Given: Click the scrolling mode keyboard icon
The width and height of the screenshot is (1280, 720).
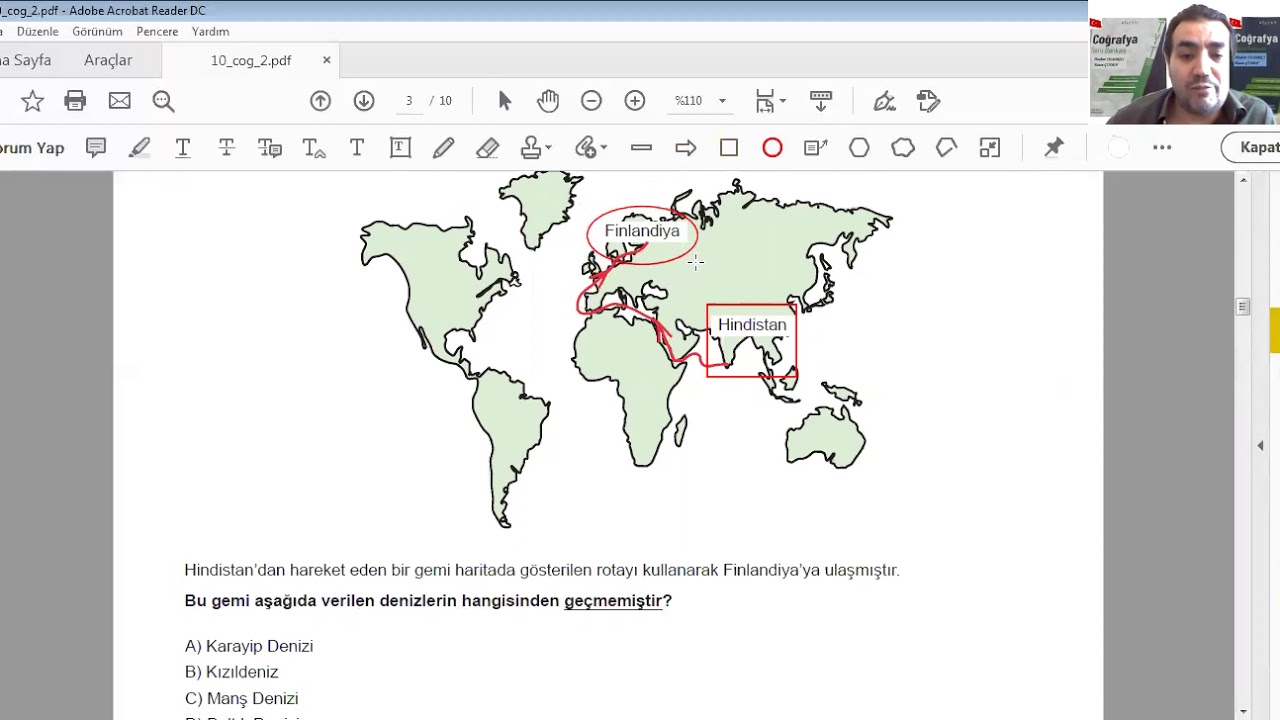Looking at the screenshot, I should coord(821,101).
